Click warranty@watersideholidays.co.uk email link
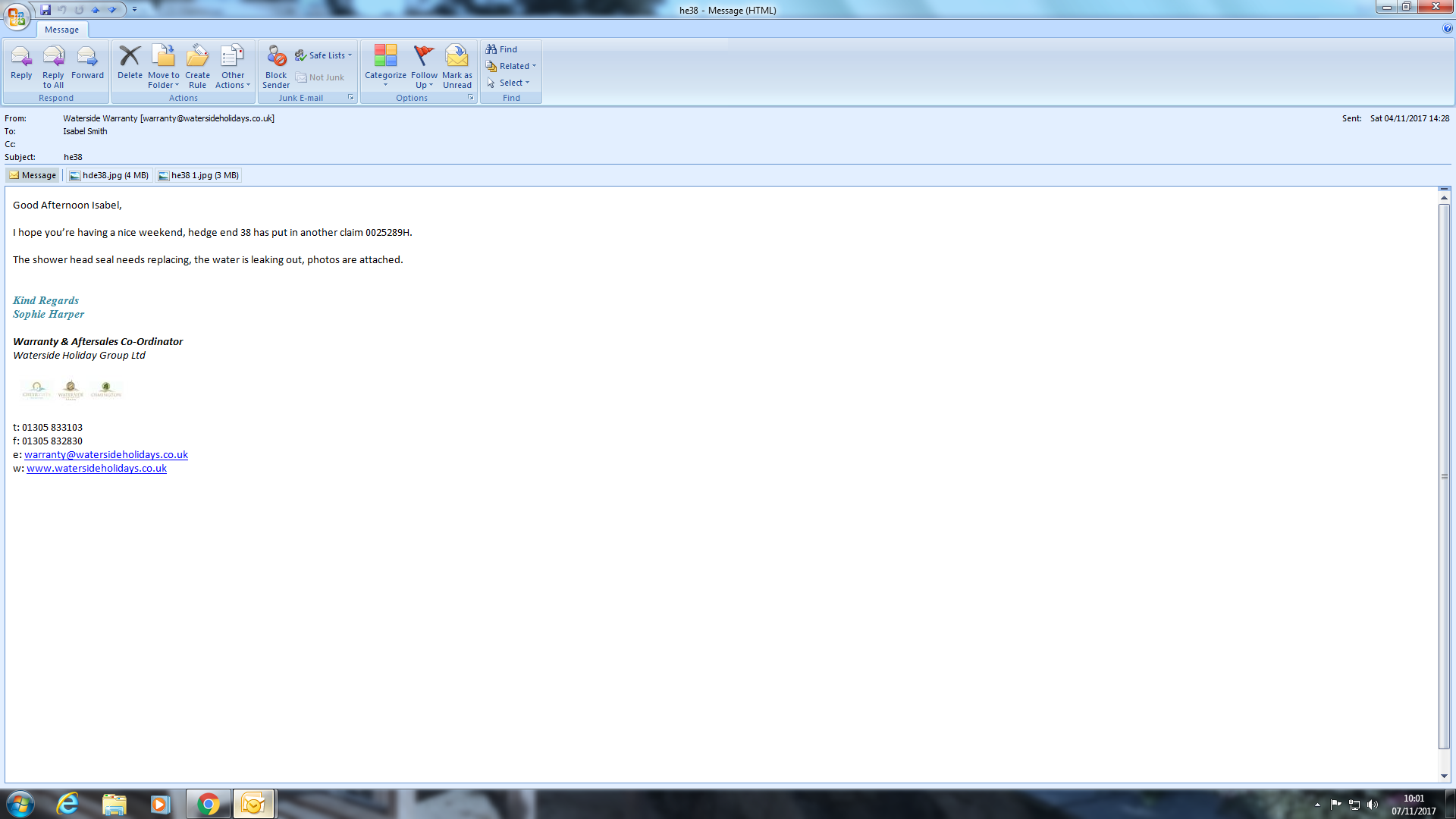This screenshot has width=1456, height=819. click(106, 454)
